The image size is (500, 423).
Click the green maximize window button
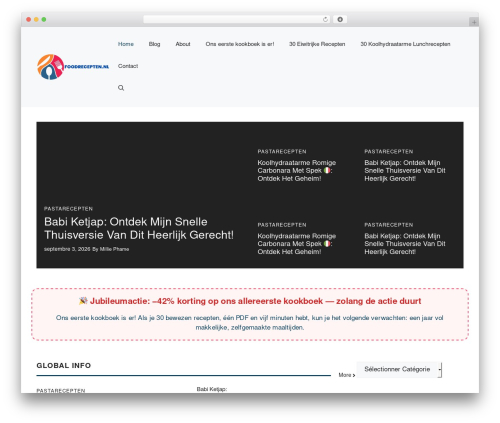pyautogui.click(x=44, y=19)
